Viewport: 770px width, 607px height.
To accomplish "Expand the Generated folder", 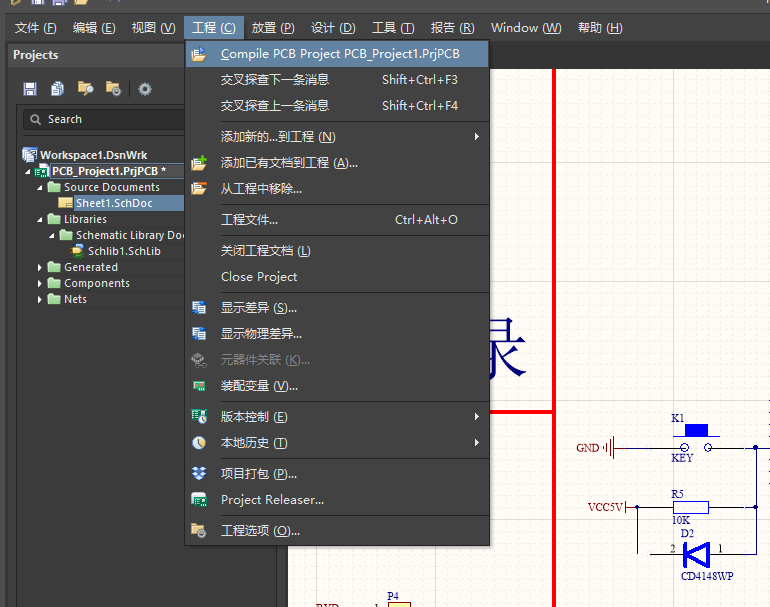I will pos(40,267).
